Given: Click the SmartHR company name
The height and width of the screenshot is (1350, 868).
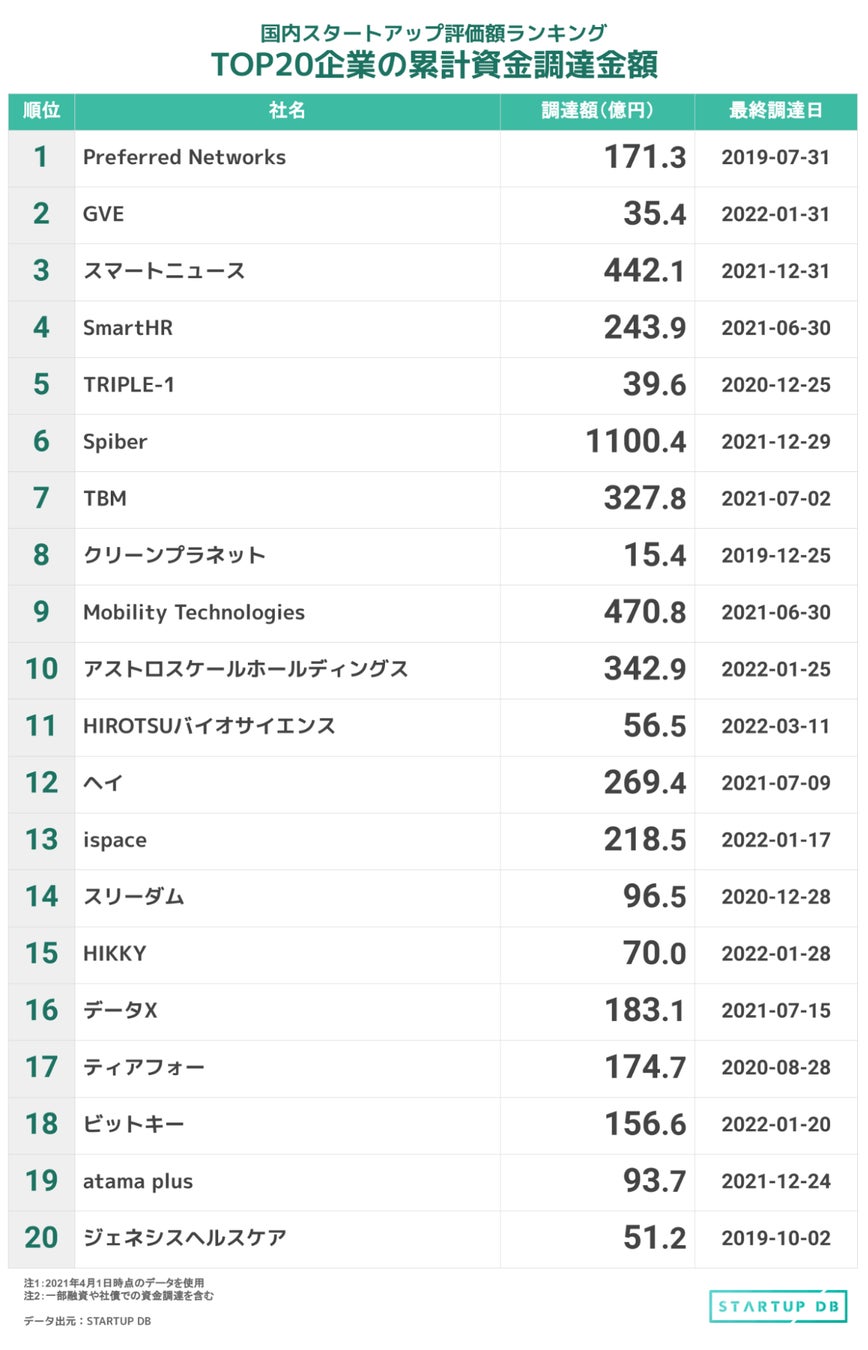Looking at the screenshot, I should coord(128,328).
